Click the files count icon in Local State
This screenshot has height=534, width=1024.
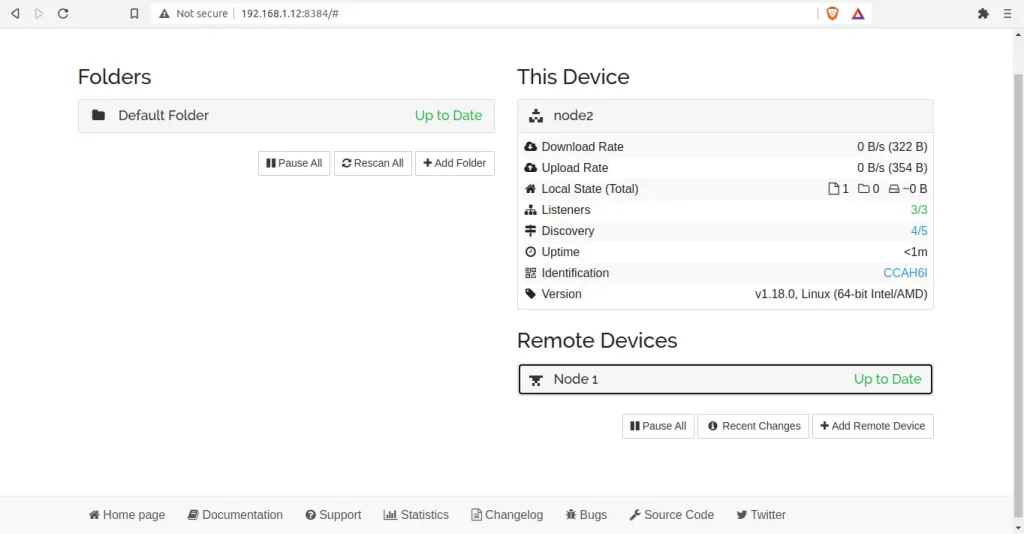click(x=833, y=189)
